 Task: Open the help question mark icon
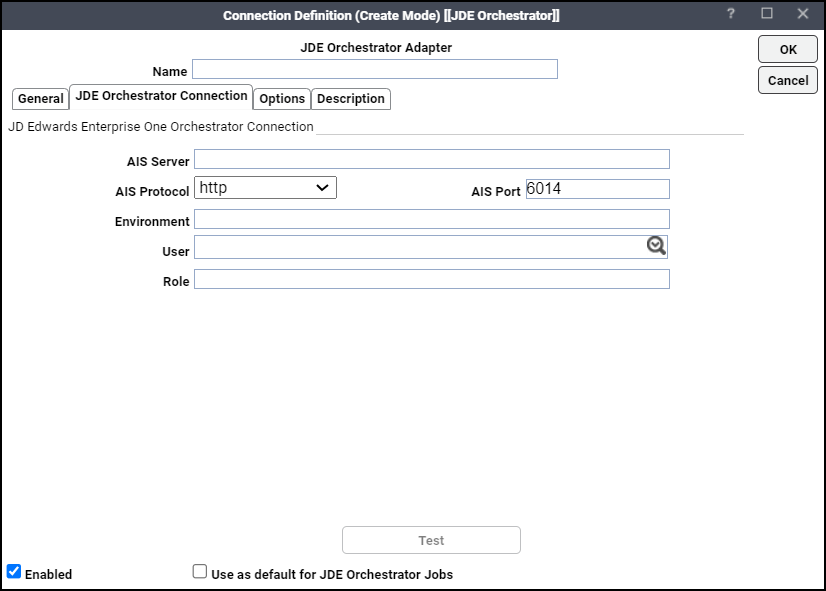pyautogui.click(x=731, y=14)
